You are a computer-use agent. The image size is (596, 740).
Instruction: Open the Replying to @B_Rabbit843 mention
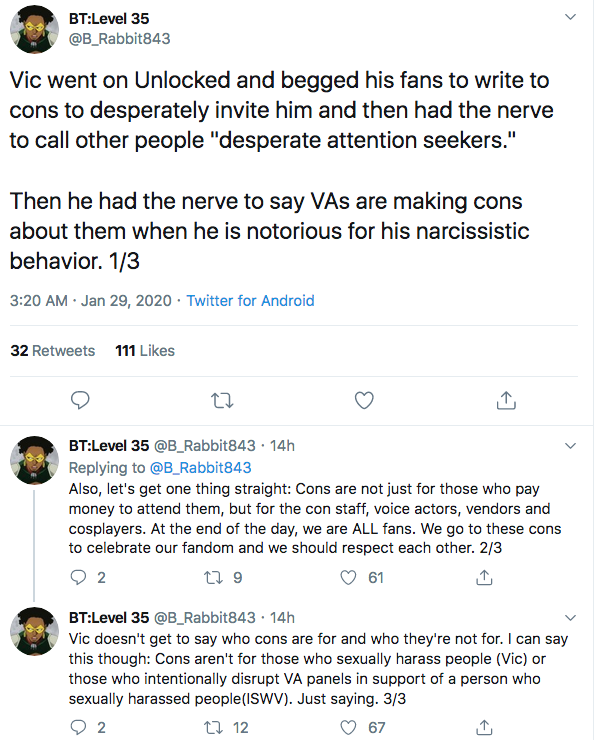pos(201,468)
